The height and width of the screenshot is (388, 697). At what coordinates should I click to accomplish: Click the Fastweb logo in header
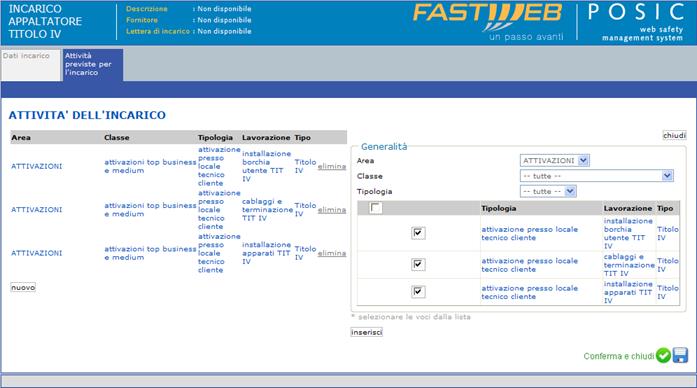(x=488, y=22)
